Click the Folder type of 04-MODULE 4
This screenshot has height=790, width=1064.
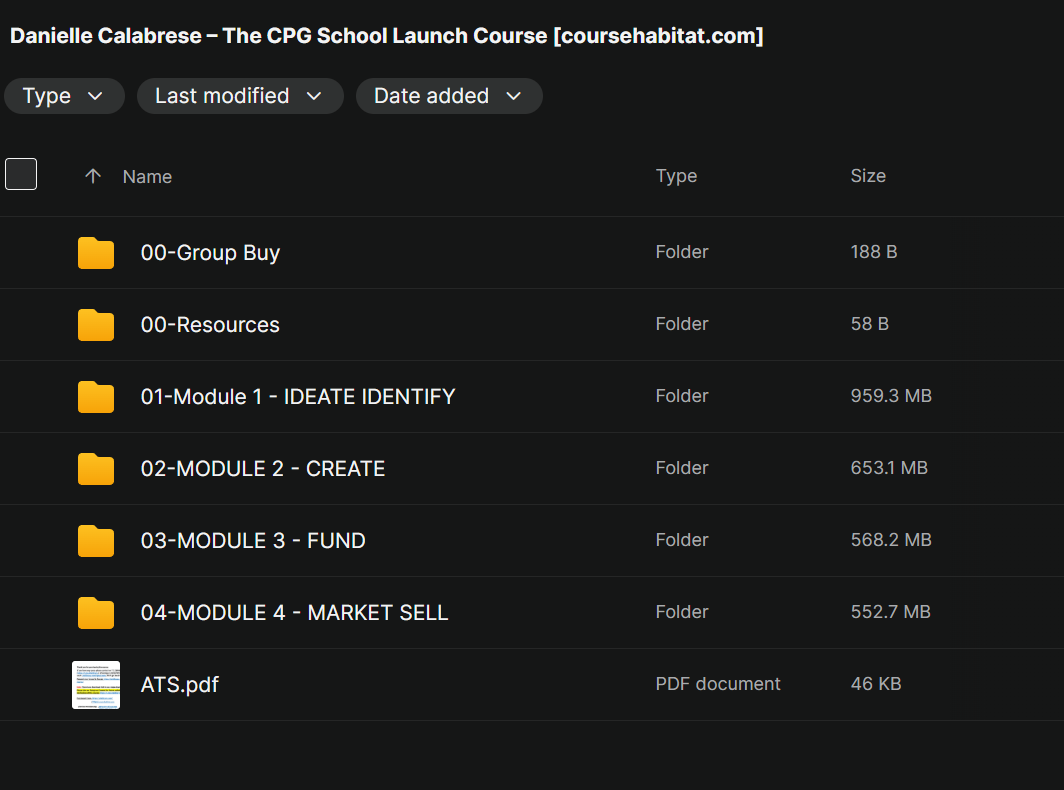click(x=682, y=612)
